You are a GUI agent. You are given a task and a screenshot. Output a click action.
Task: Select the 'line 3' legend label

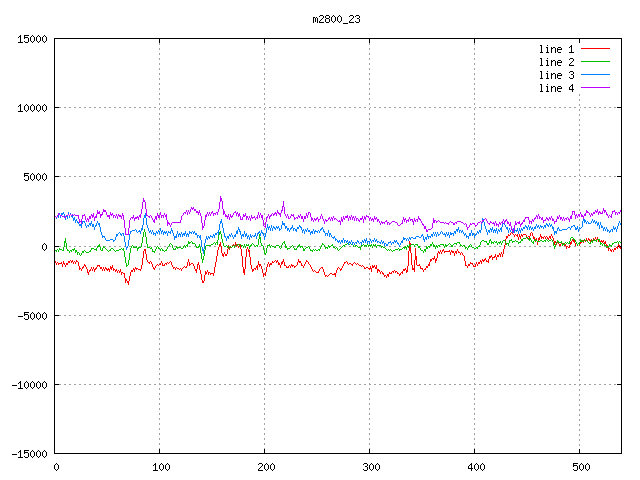pyautogui.click(x=557, y=75)
